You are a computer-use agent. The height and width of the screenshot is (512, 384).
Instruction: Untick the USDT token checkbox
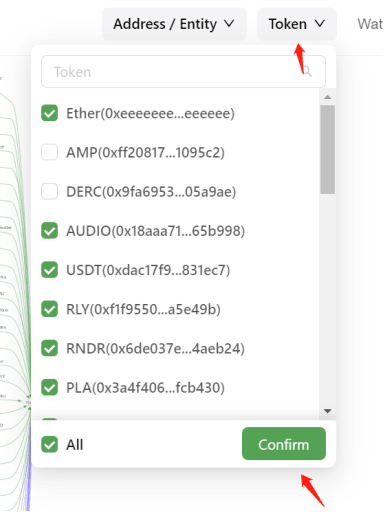click(50, 270)
